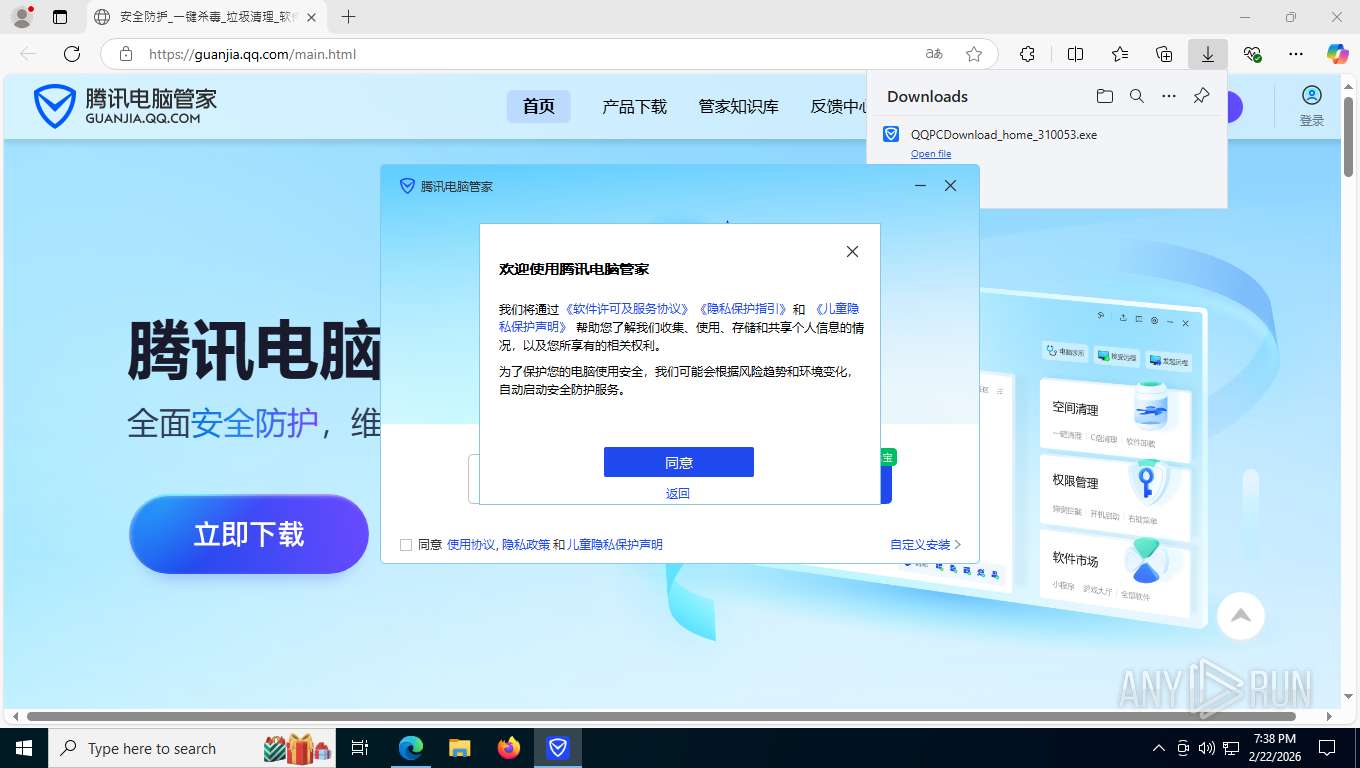Open the 管家知识库 navigation tab
Screen dimensions: 1360x768
(738, 106)
